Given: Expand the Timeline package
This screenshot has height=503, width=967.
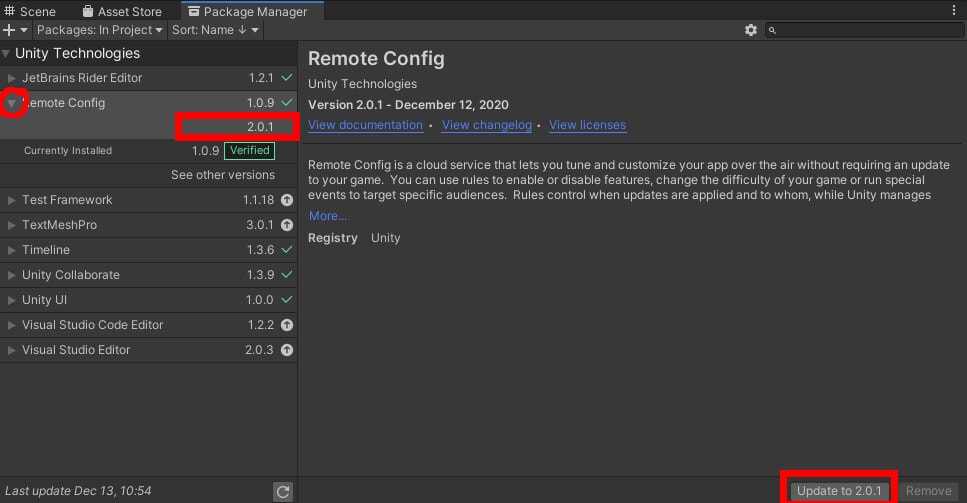Looking at the screenshot, I should (x=11, y=250).
